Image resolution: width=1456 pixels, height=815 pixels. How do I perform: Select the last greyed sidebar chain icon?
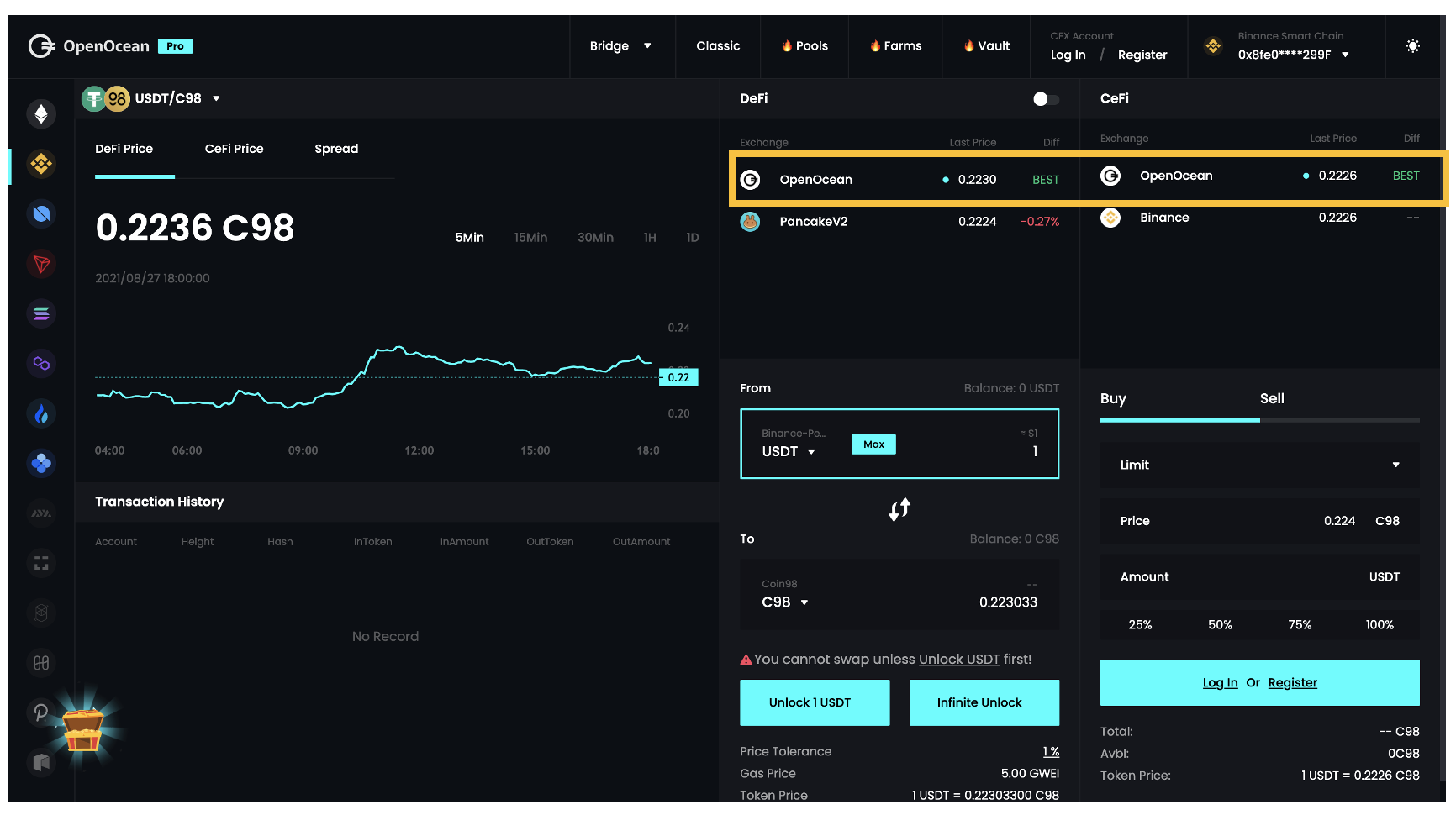[x=41, y=762]
